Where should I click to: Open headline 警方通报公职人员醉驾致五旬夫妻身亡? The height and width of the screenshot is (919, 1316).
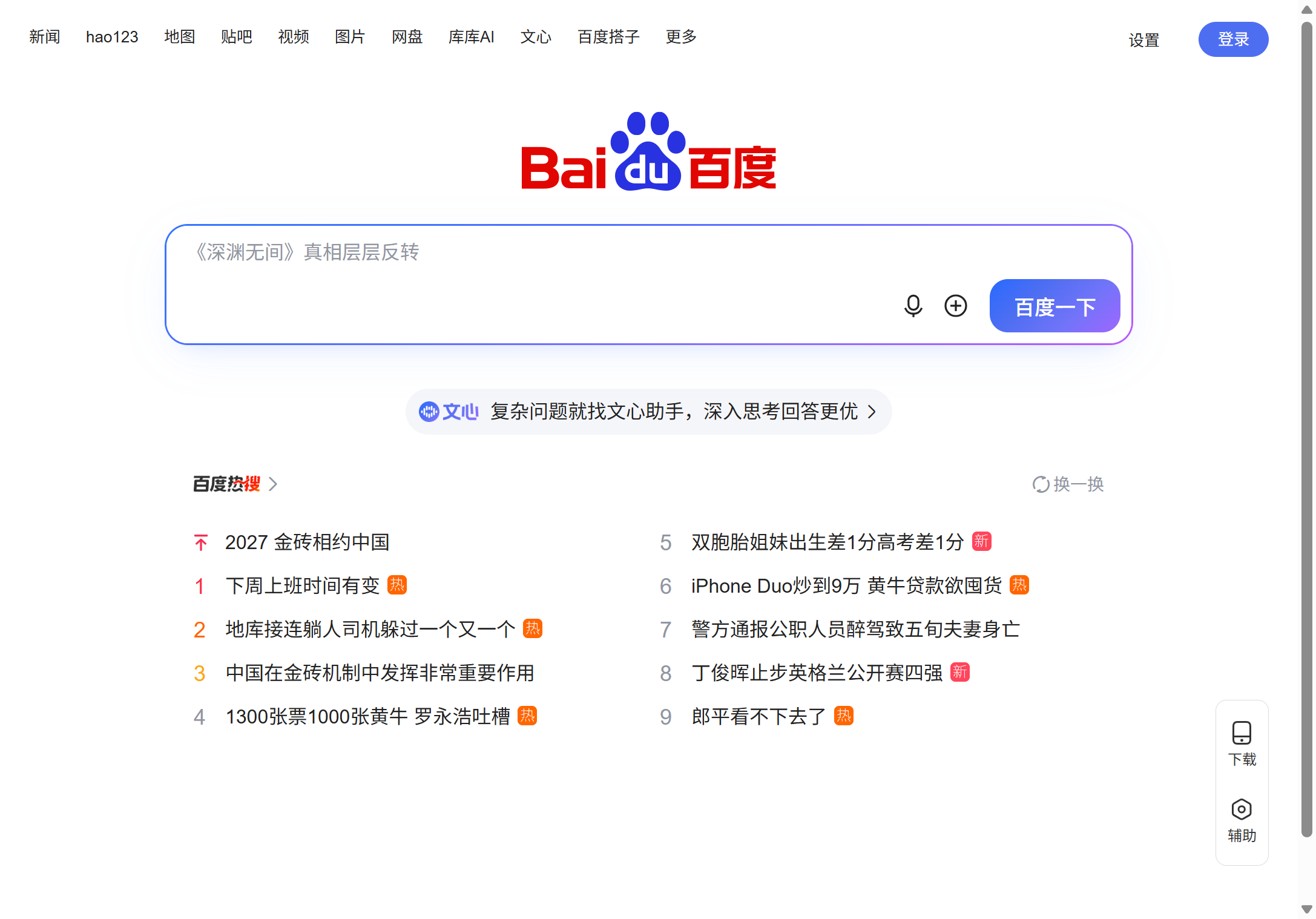855,630
